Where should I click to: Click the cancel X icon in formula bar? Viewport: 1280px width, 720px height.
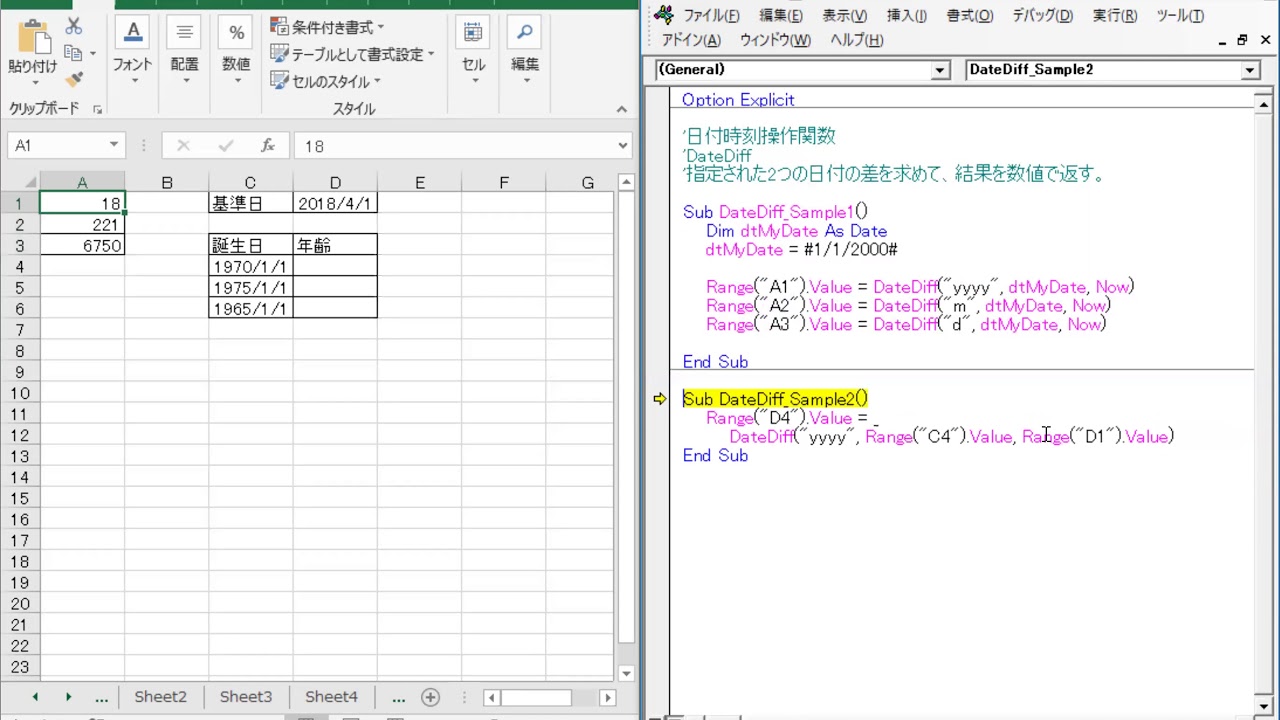[x=183, y=146]
